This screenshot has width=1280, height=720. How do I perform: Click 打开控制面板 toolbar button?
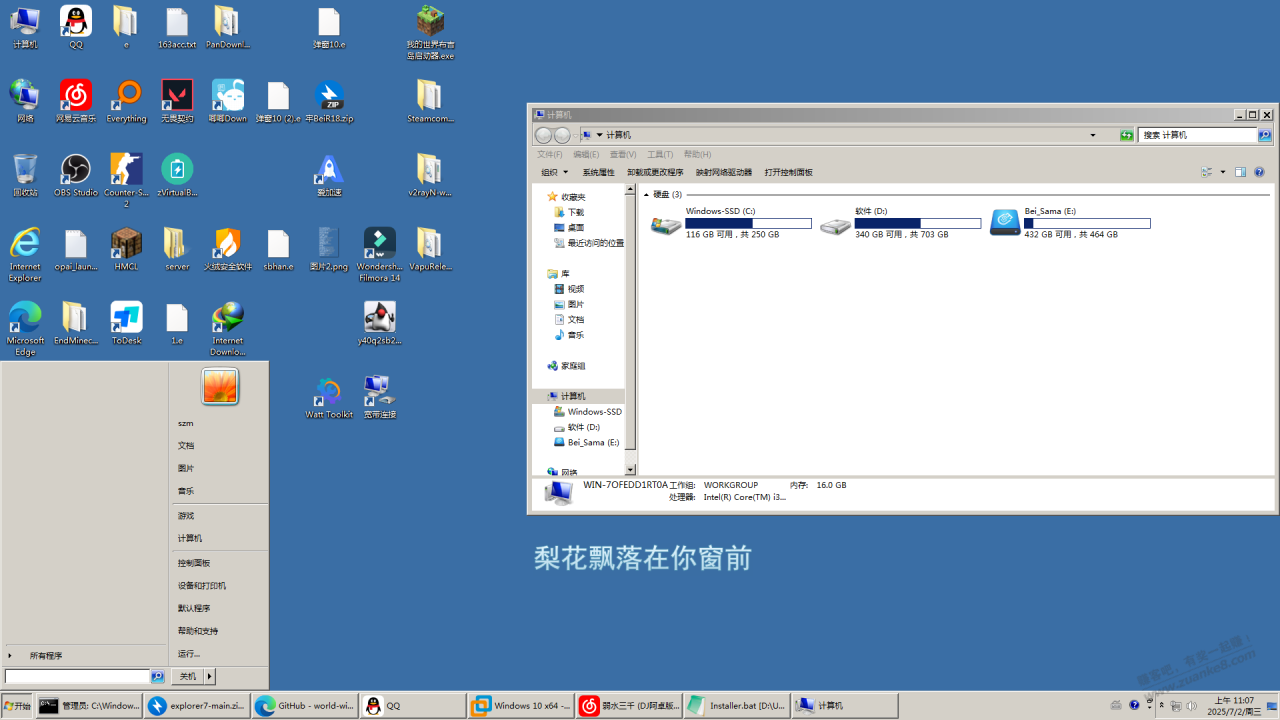789,172
